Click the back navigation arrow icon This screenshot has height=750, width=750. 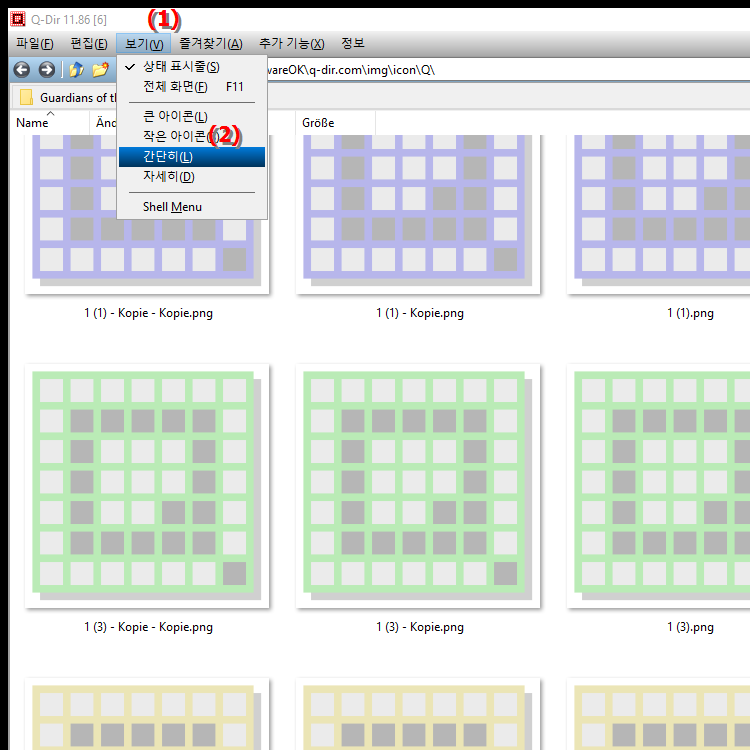point(21,70)
